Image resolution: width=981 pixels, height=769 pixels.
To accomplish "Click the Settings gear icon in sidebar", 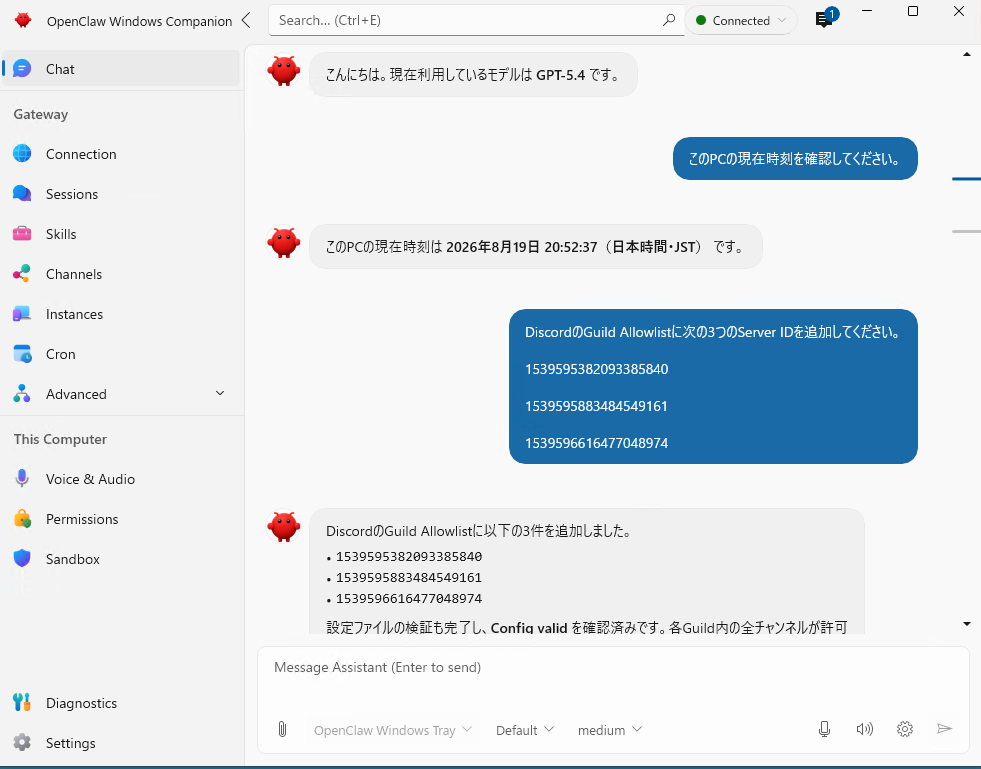I will point(22,743).
